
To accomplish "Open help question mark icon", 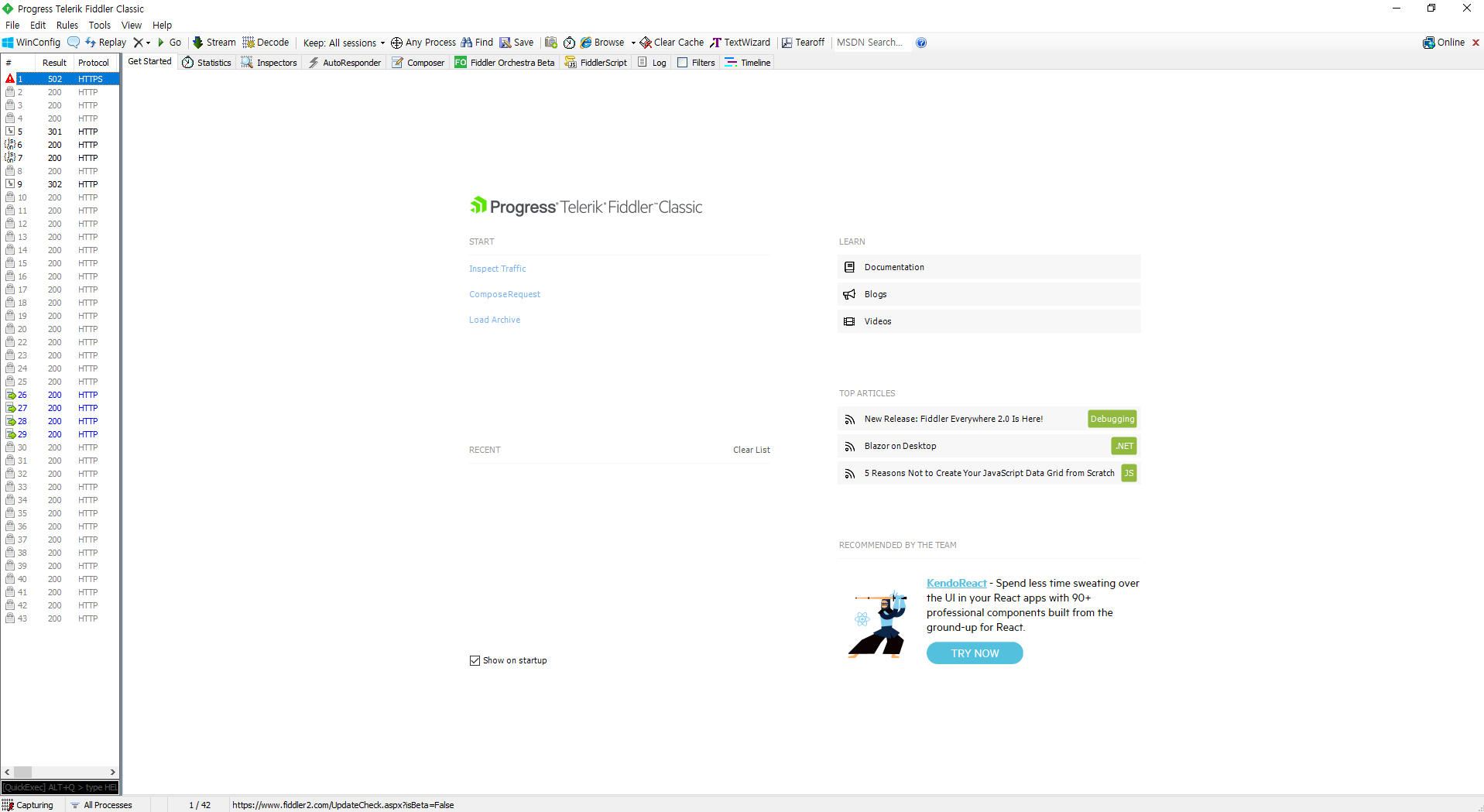I will pos(921,43).
